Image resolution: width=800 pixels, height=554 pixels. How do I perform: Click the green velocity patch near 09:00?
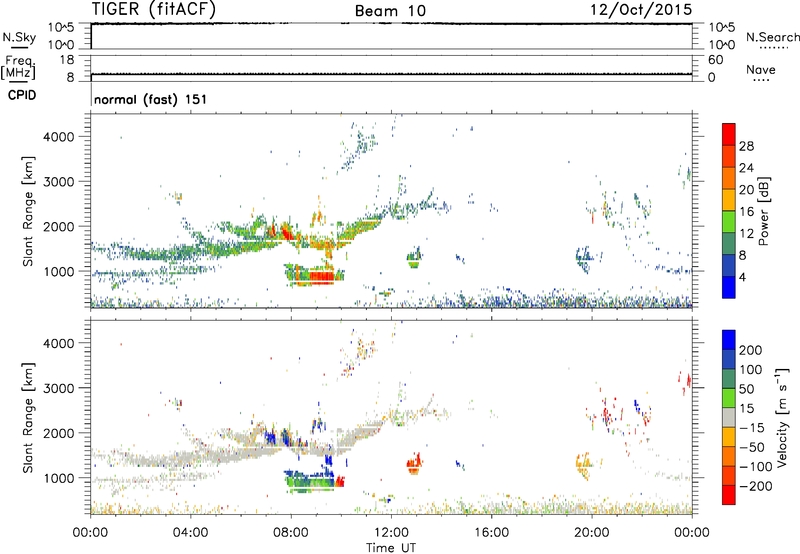(311, 482)
